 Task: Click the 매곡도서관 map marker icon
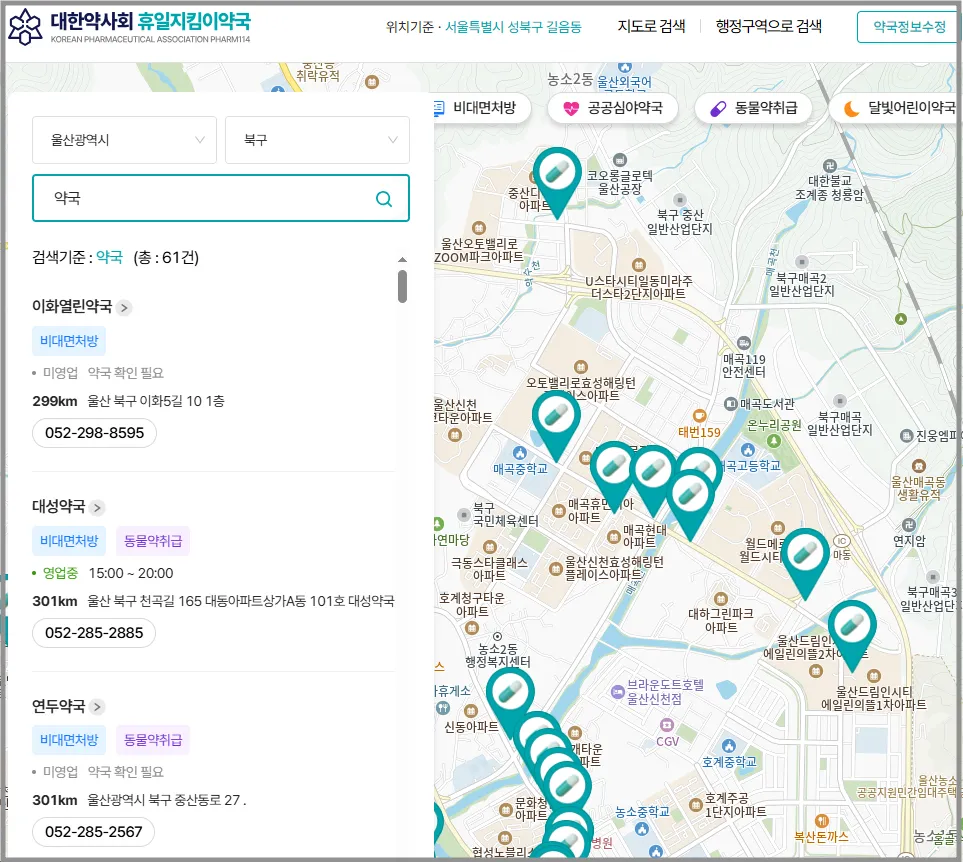coord(730,404)
